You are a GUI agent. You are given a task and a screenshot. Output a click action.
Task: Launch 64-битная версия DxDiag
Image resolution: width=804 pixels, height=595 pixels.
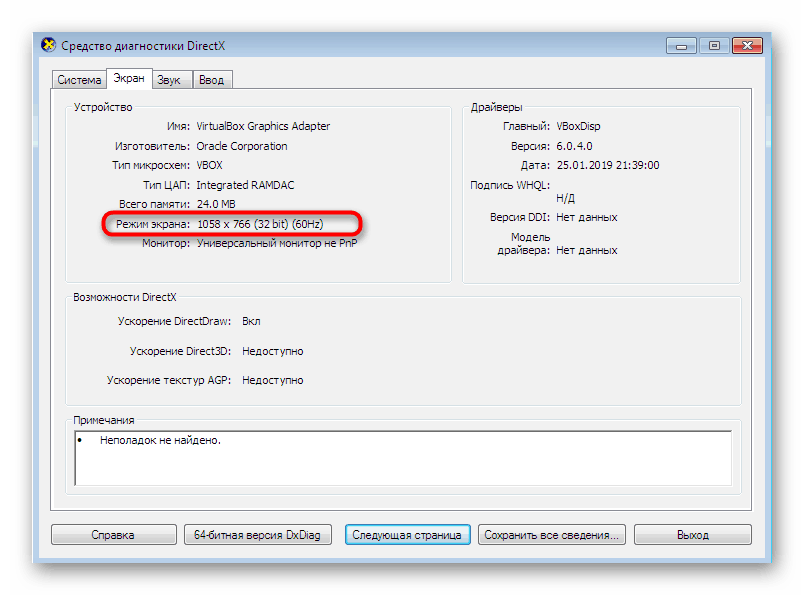(x=257, y=534)
